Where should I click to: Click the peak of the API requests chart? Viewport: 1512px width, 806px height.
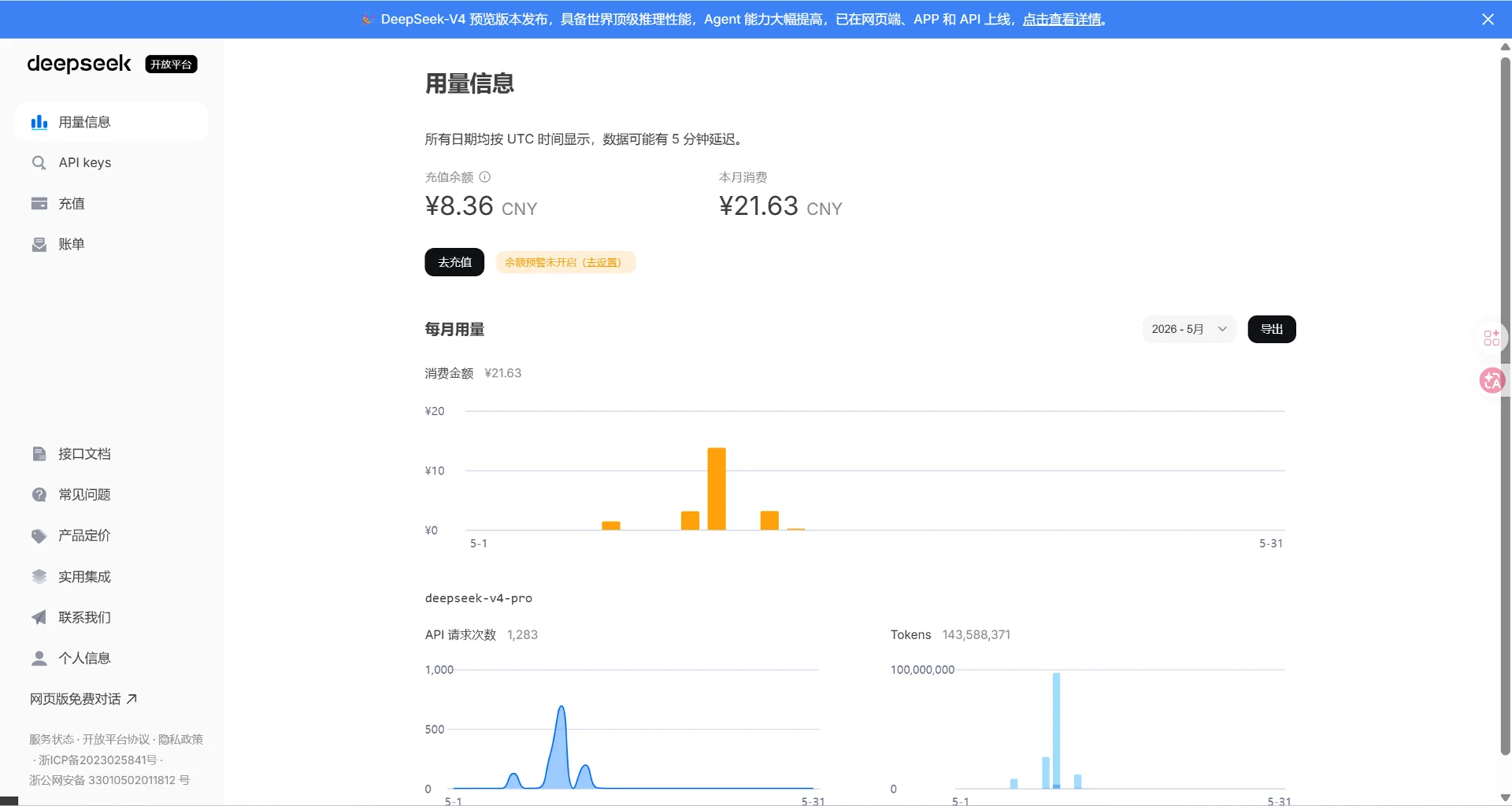pos(561,708)
